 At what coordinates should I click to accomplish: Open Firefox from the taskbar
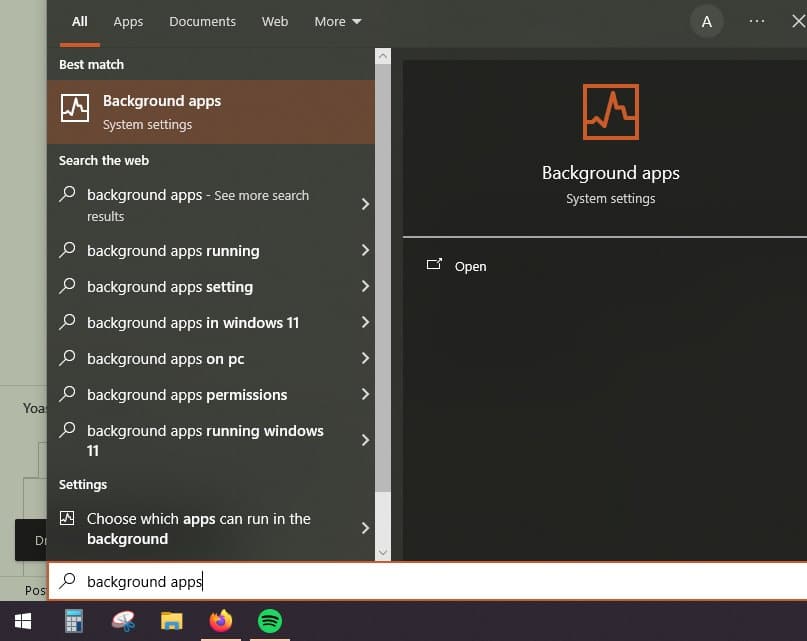pos(221,621)
